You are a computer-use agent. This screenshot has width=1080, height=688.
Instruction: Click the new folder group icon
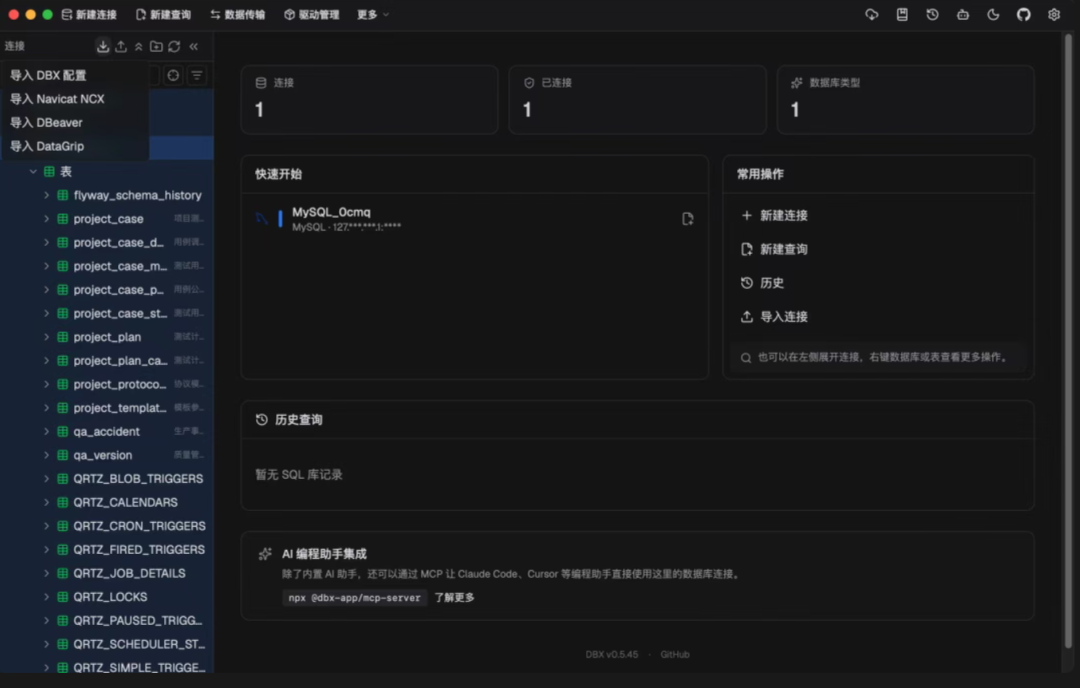156,46
